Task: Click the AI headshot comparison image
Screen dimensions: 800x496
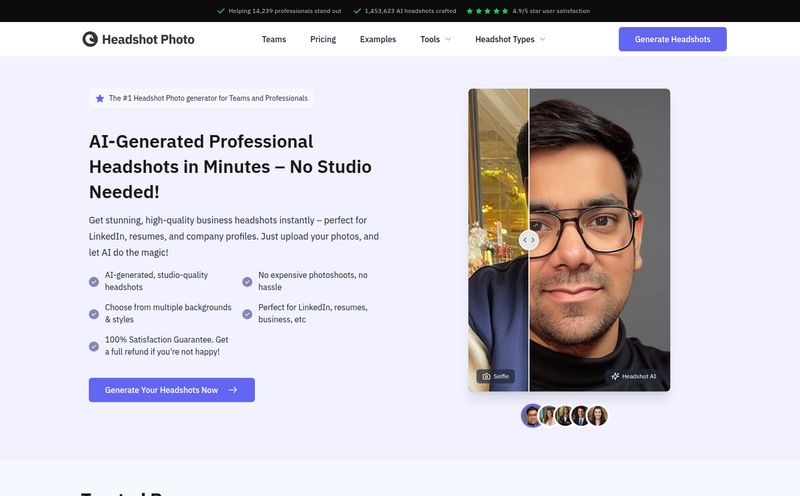Action: coord(569,240)
